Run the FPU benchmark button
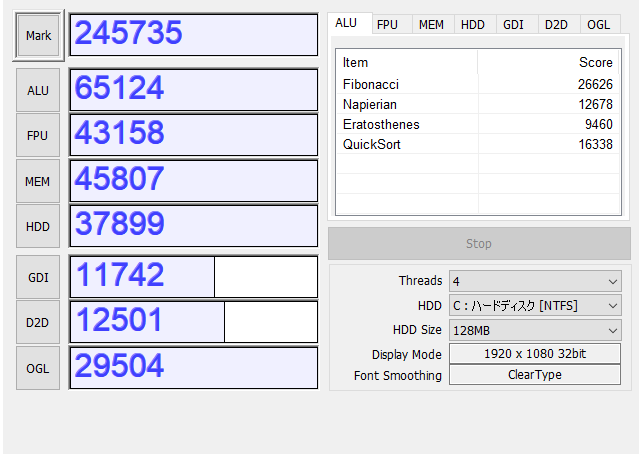Screen dimensions: 639x454 pyautogui.click(x=38, y=135)
